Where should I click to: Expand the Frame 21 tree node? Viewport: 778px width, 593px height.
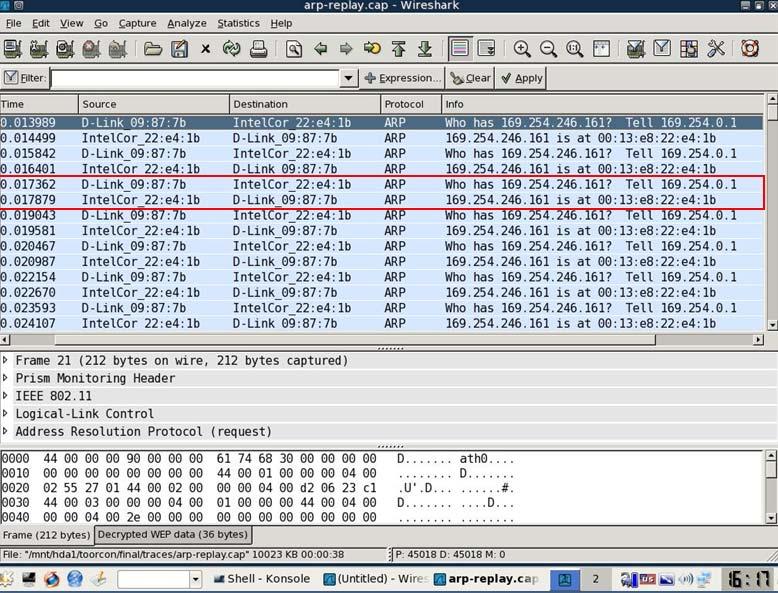[x=5, y=360]
